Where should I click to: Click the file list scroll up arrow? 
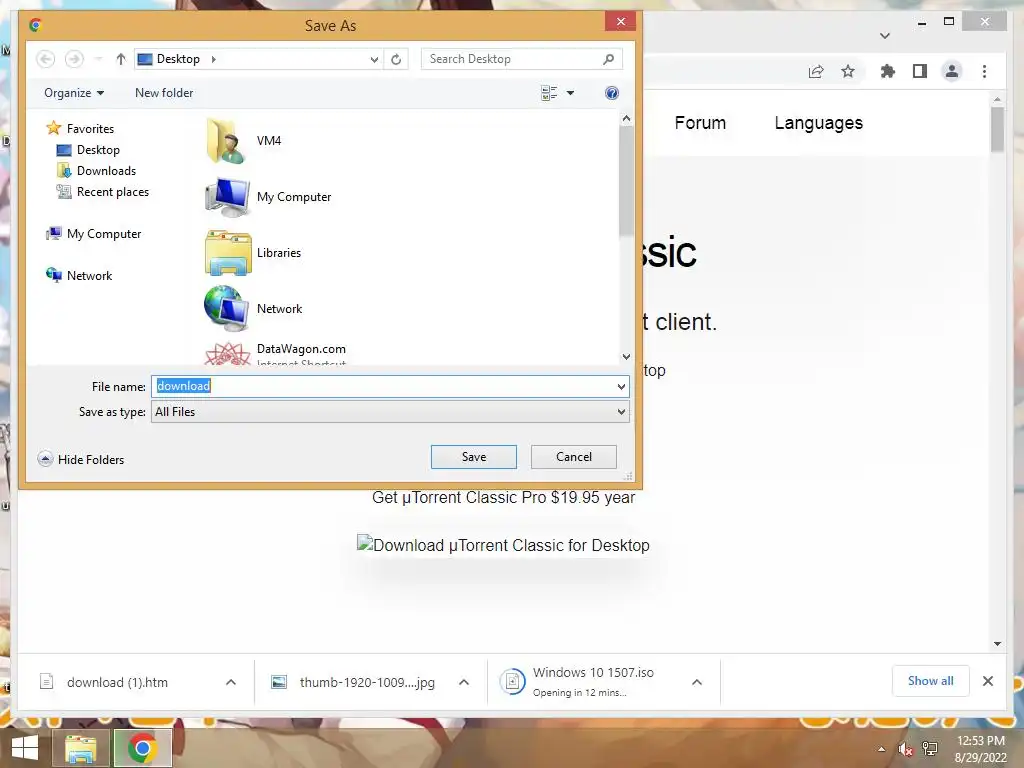pyautogui.click(x=626, y=118)
